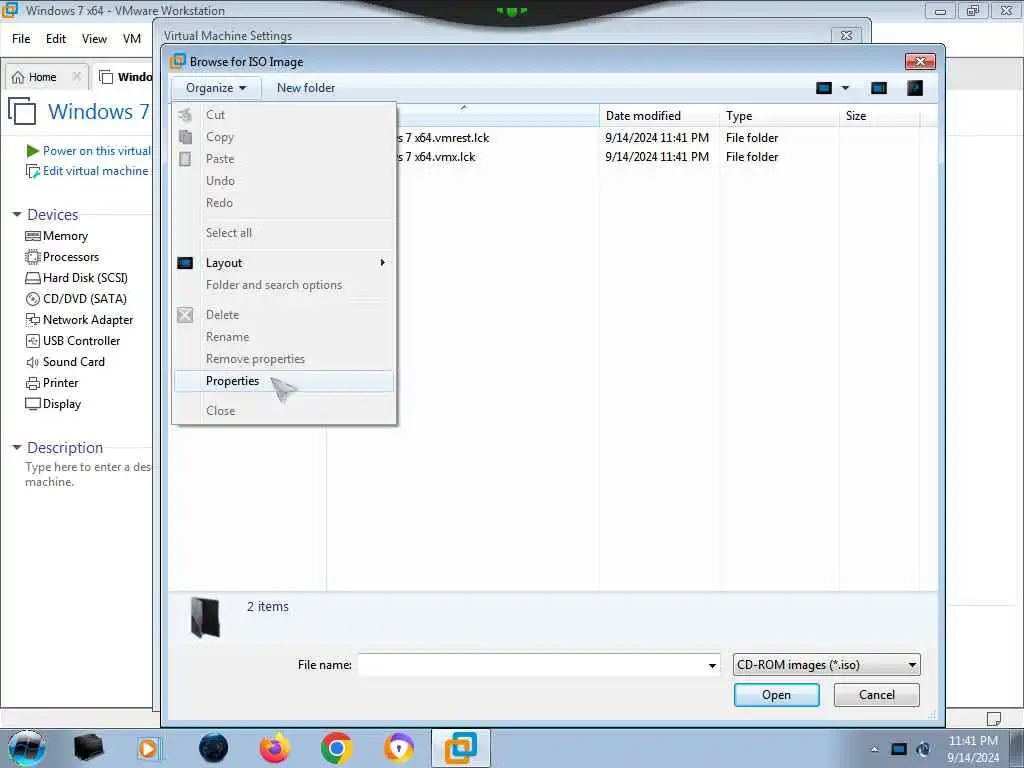Click the Home tab house icon
1024x768 pixels.
(x=18, y=77)
